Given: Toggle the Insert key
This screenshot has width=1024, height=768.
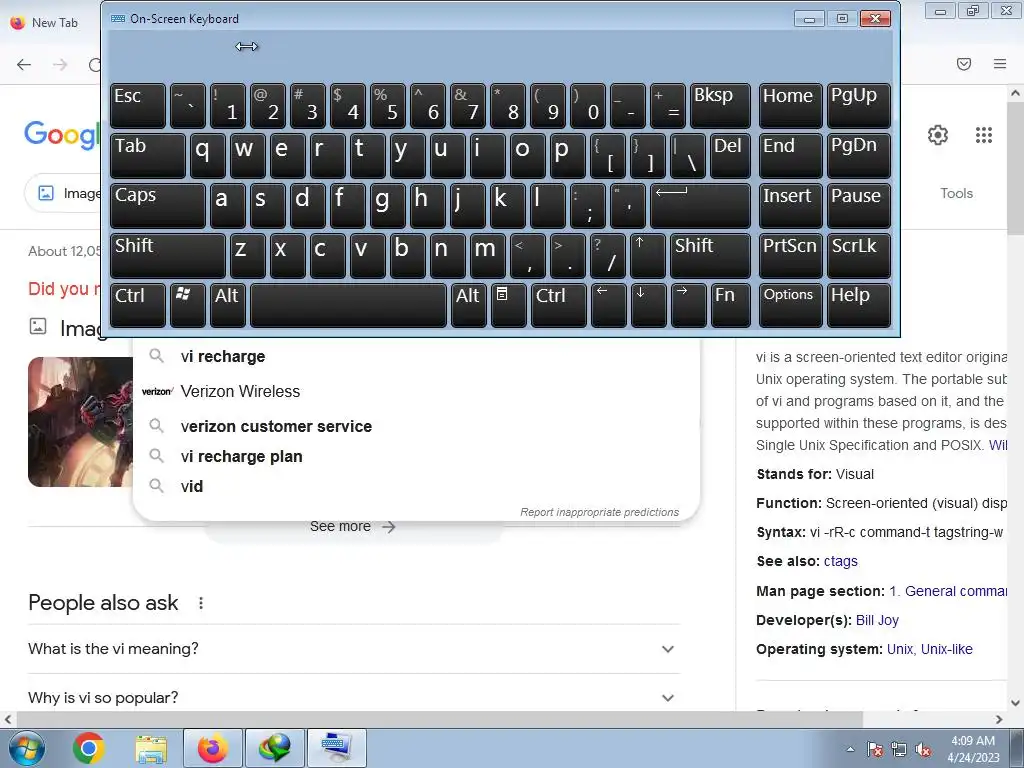Looking at the screenshot, I should click(x=791, y=206).
